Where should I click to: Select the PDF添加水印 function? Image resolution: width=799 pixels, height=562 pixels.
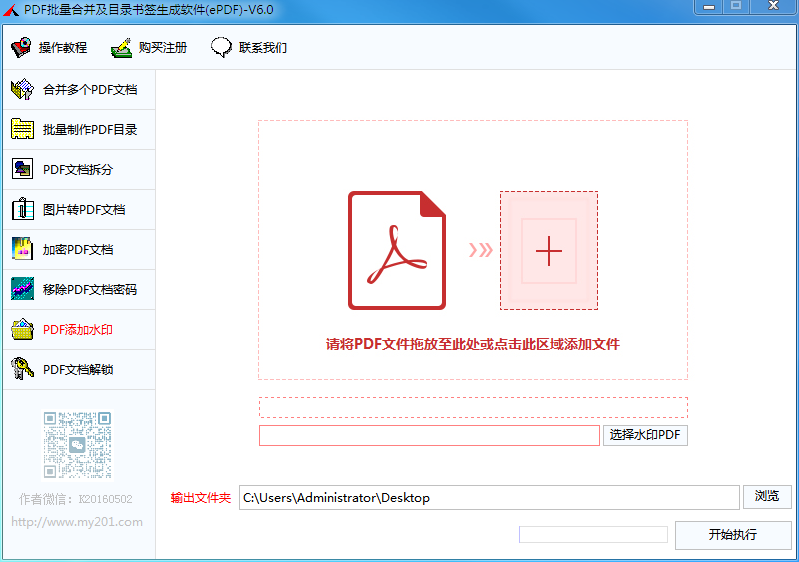(x=79, y=330)
